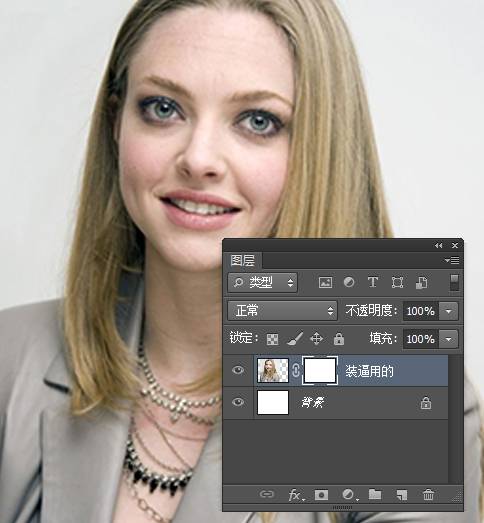Switch to the 图层 panel tab
Screen dimensions: 484x523
(x=243, y=260)
